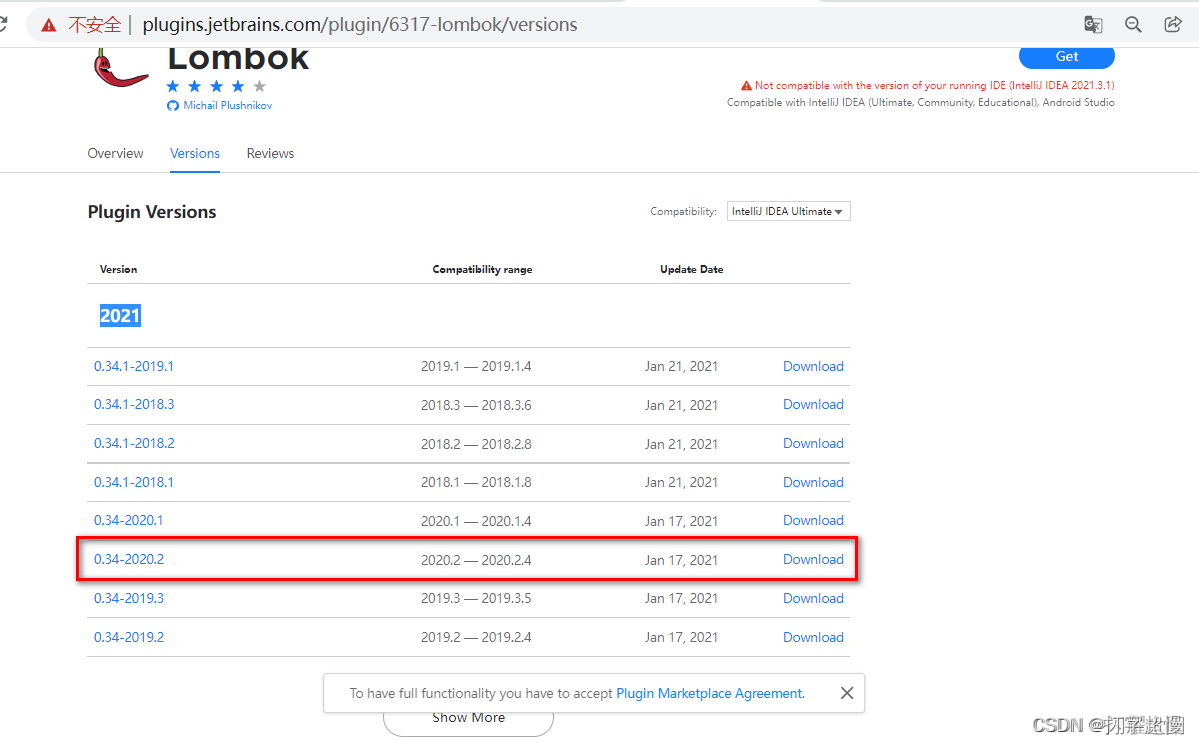
Task: Click the browser reload icon
Action: [3, 24]
